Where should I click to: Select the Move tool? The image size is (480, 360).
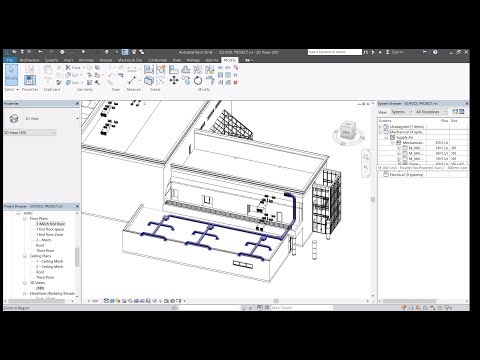click(x=174, y=80)
